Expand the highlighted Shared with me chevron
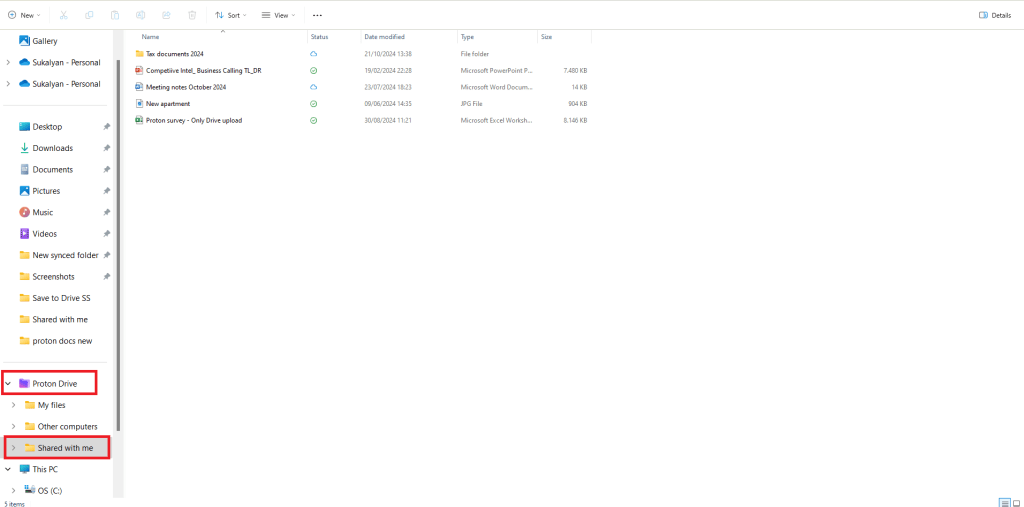Viewport: 1024px width, 507px height. (13, 448)
